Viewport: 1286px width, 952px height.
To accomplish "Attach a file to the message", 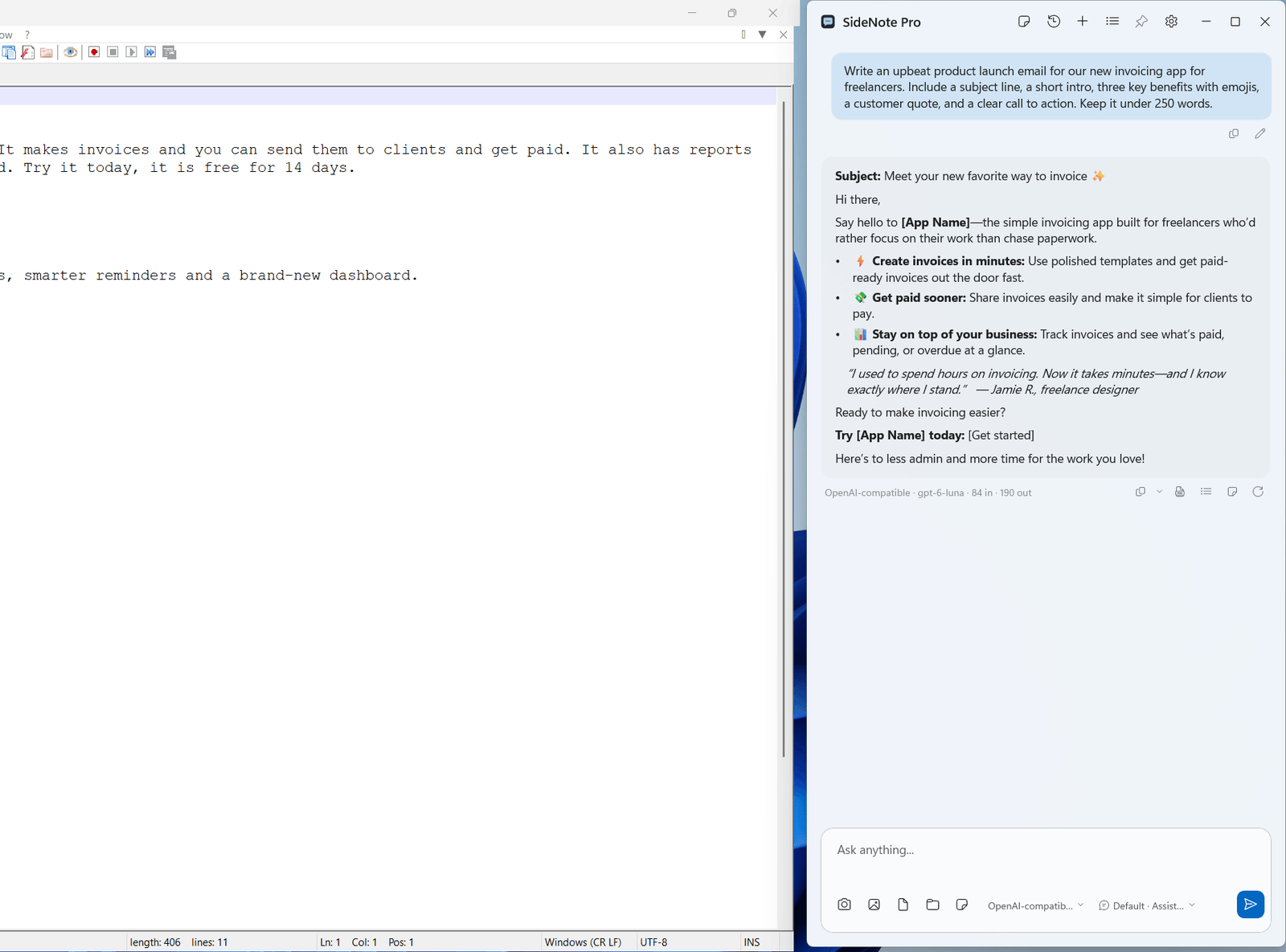I will click(x=903, y=905).
